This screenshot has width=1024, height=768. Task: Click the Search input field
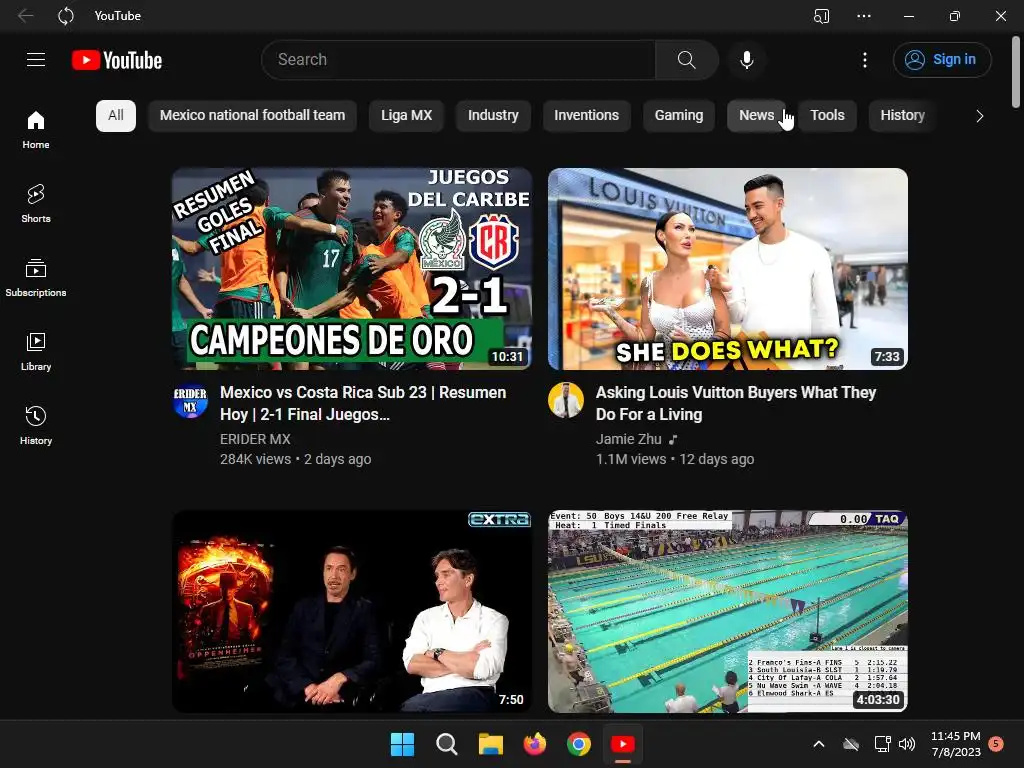[x=458, y=60]
